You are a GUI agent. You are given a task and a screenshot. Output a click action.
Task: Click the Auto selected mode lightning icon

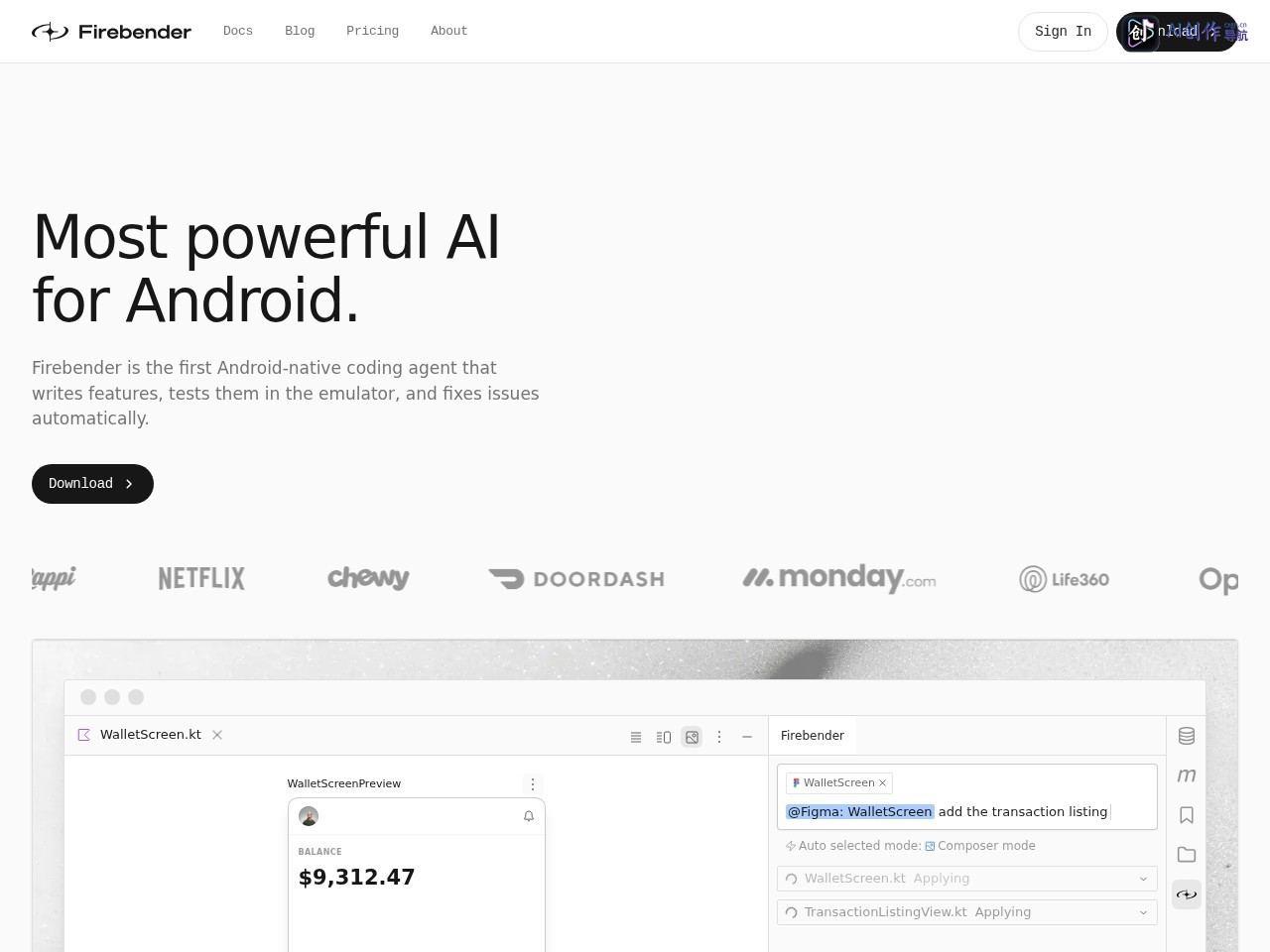pos(791,846)
